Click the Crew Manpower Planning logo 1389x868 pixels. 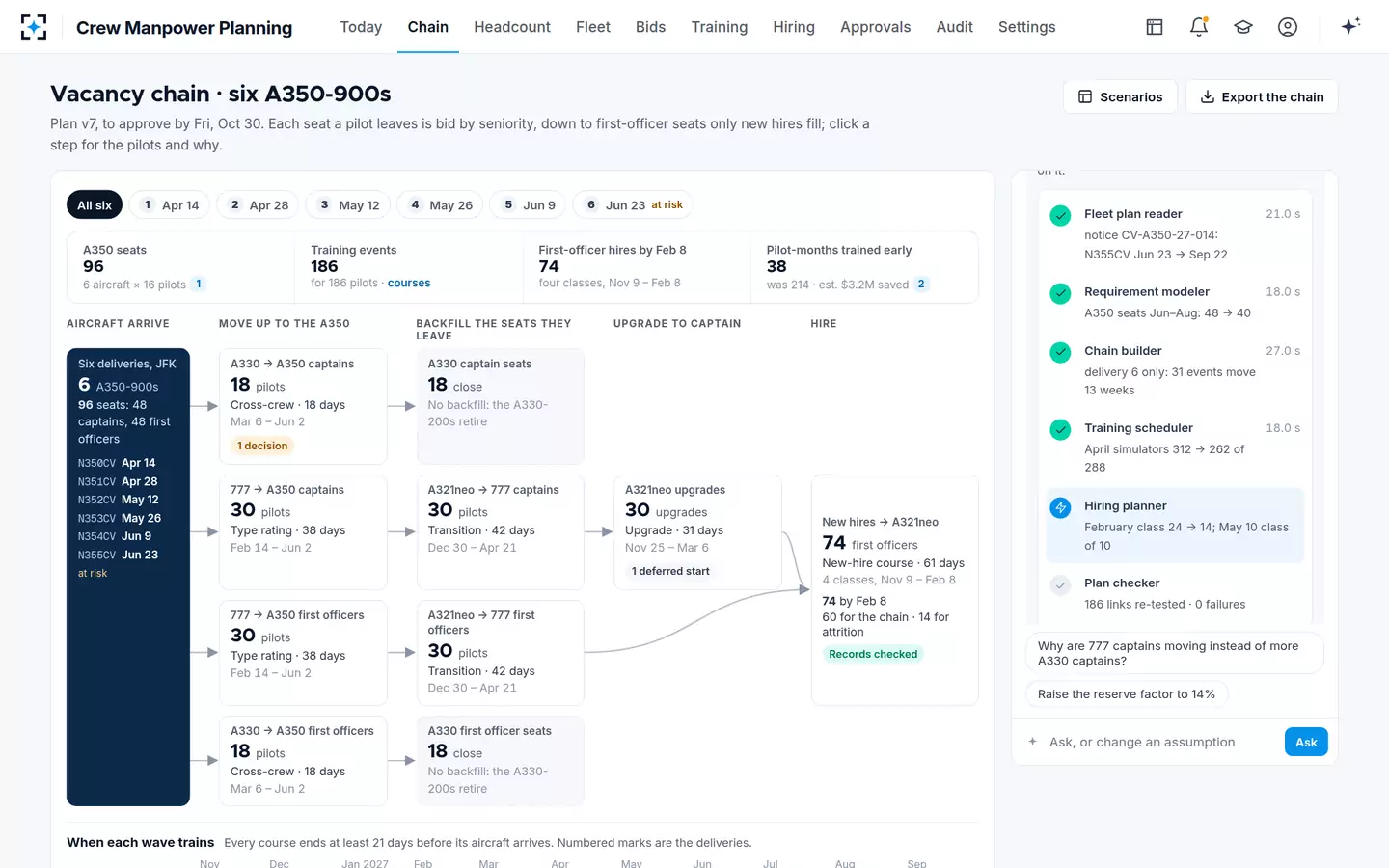coord(34,27)
